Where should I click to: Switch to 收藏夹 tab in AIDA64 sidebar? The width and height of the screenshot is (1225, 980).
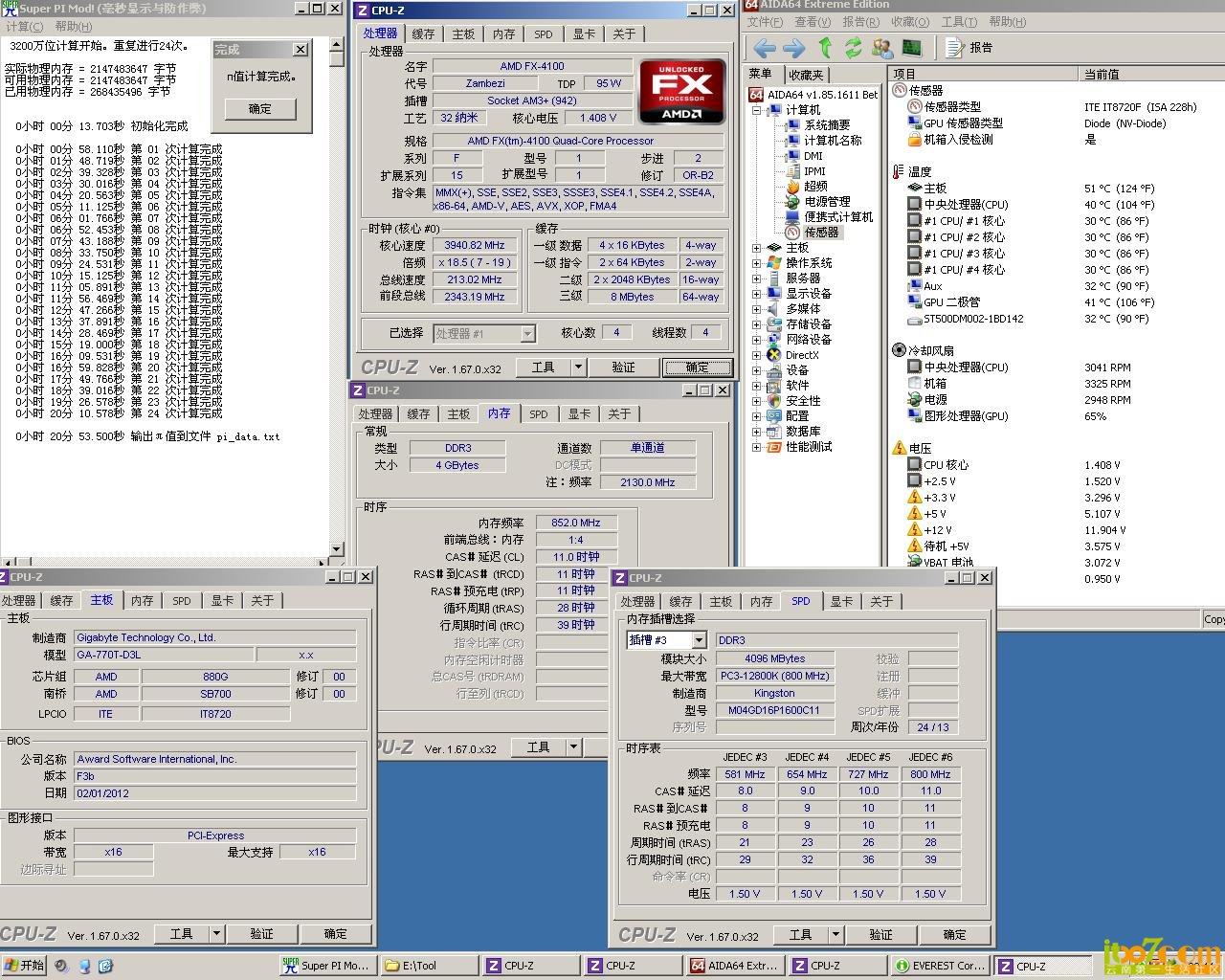(x=806, y=75)
